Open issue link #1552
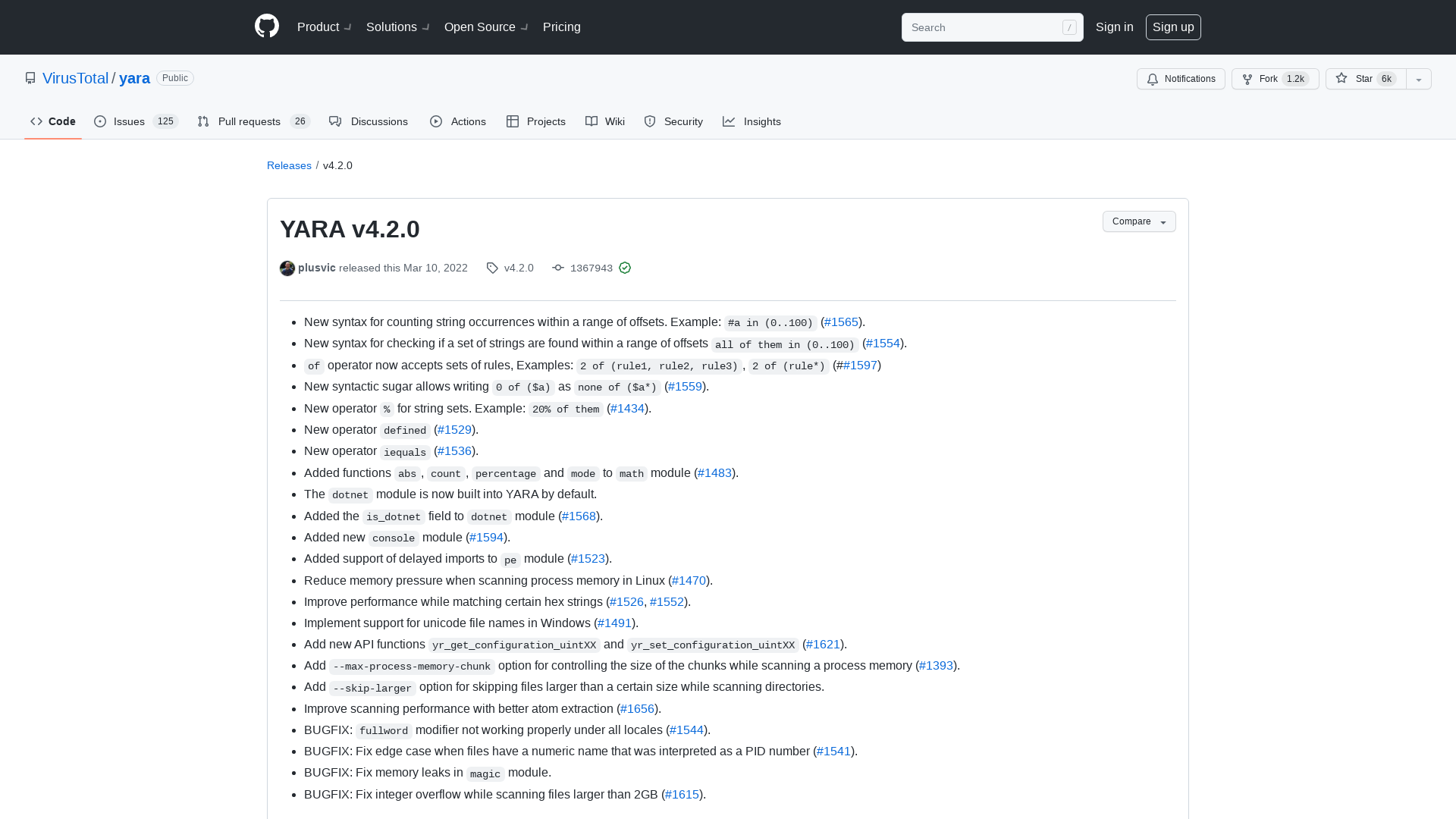 pos(667,602)
